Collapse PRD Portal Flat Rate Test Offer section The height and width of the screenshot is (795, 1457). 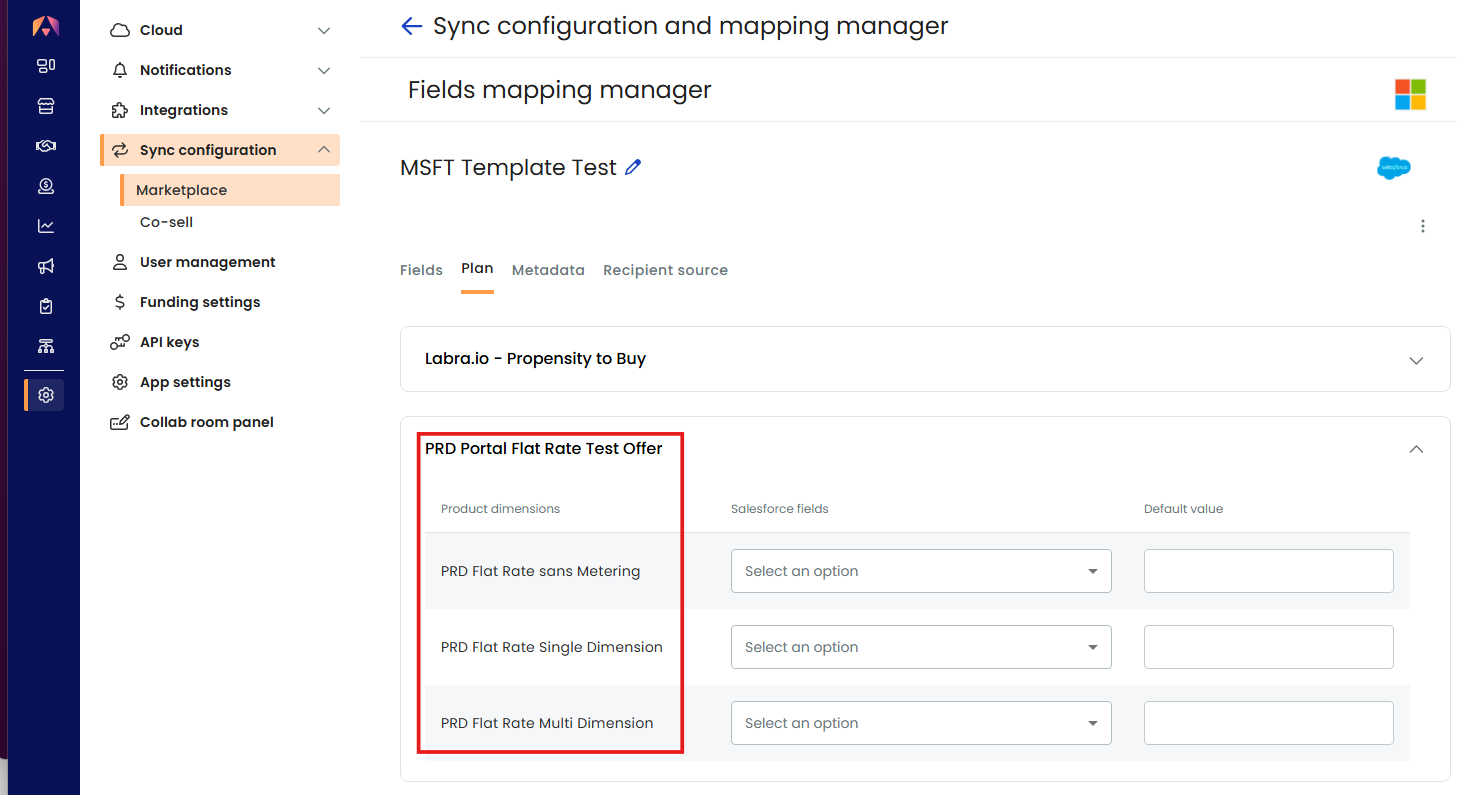click(1416, 449)
